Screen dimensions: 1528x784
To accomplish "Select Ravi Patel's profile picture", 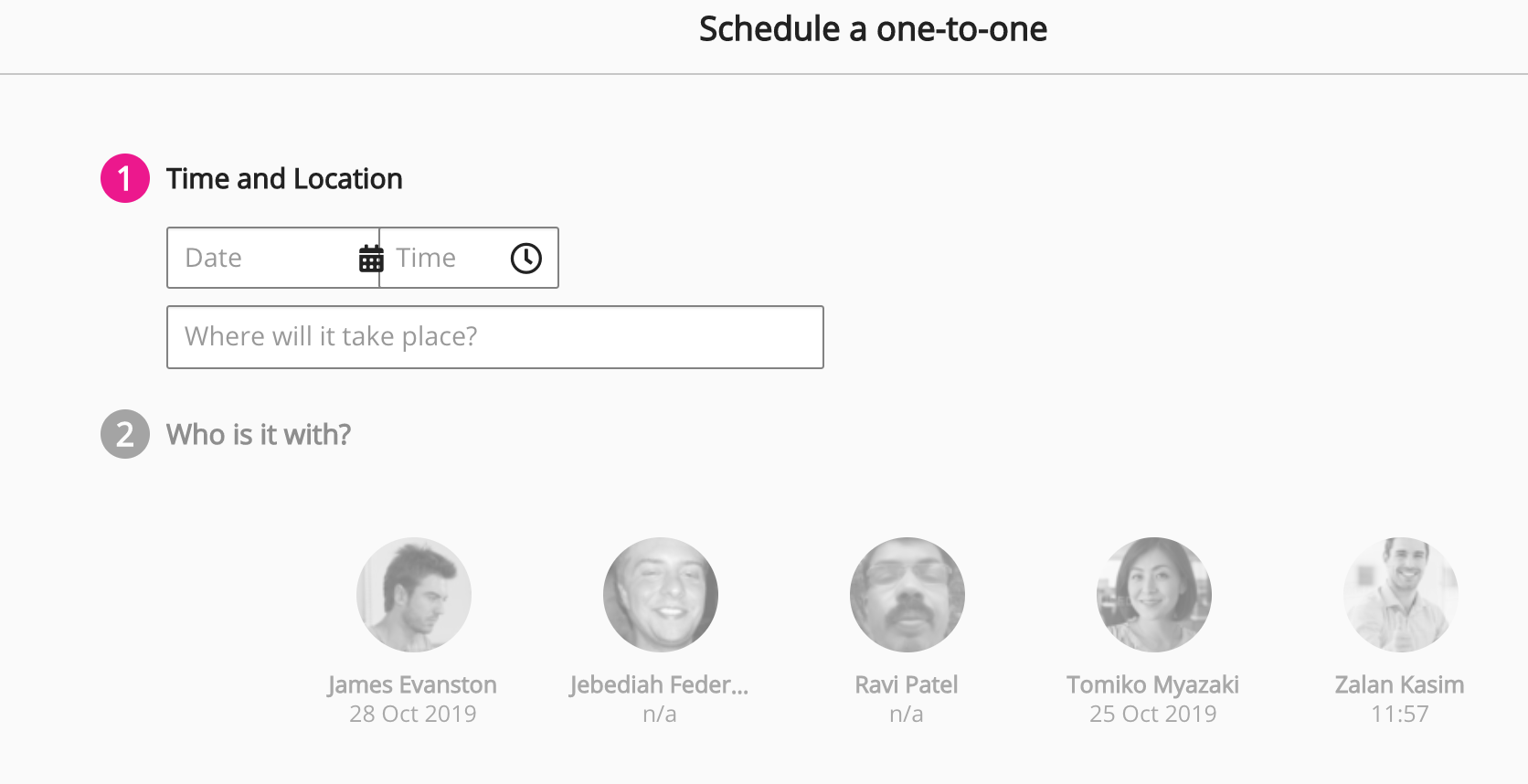I will point(907,594).
